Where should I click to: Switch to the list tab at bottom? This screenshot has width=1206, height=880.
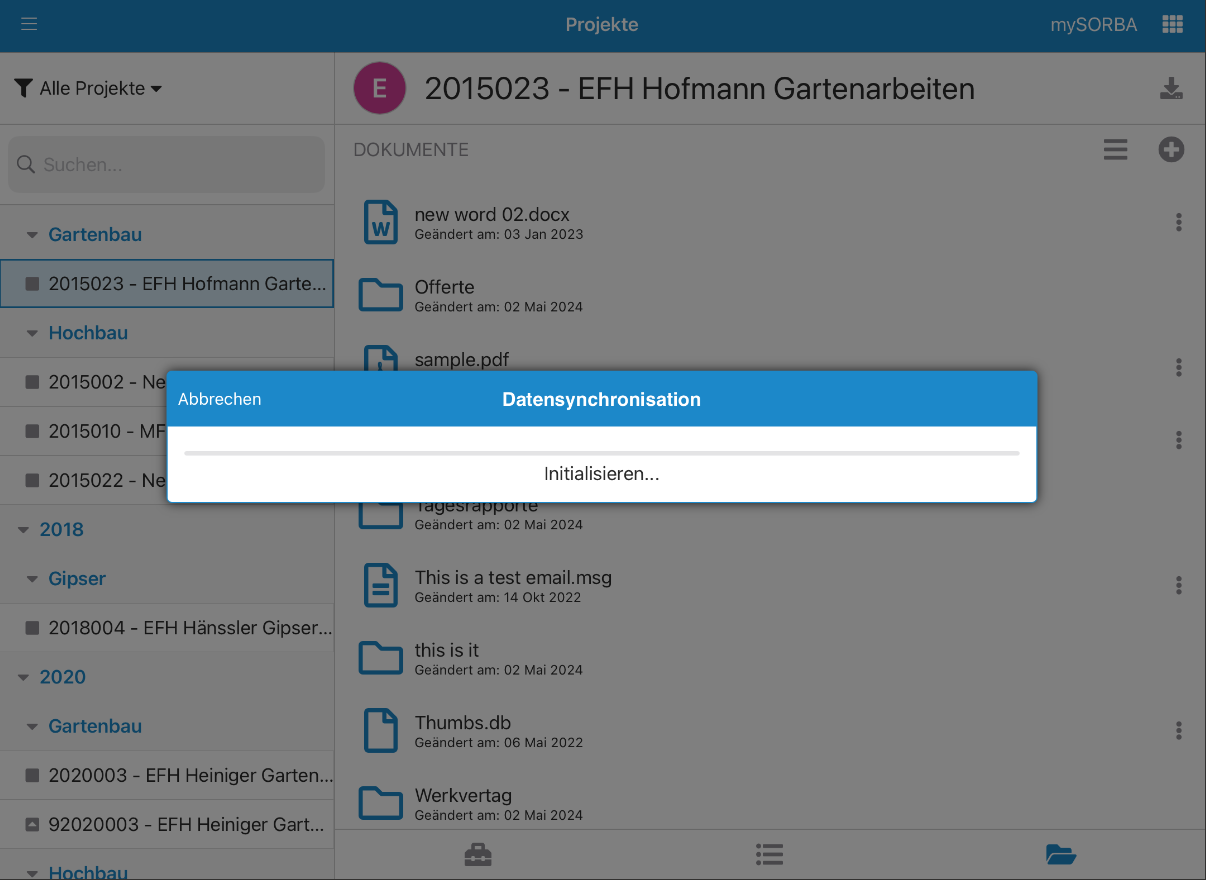pos(769,855)
